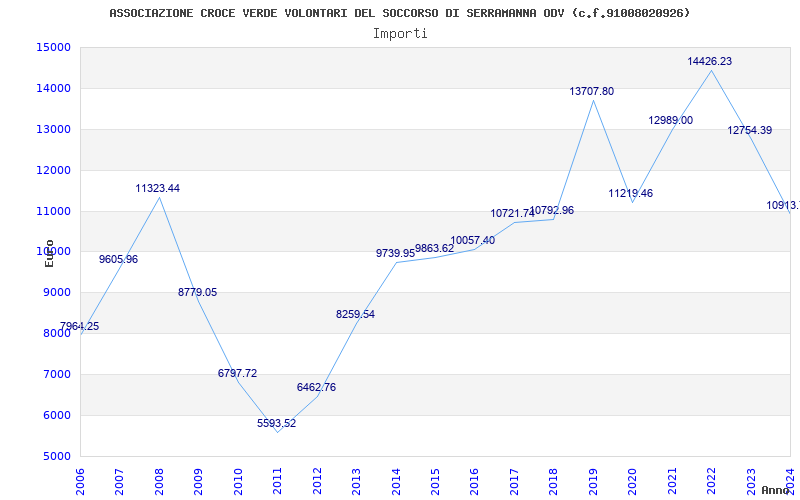Click the y-axis tick label 13000
Viewport: 800px width, 500px height.
[54, 129]
